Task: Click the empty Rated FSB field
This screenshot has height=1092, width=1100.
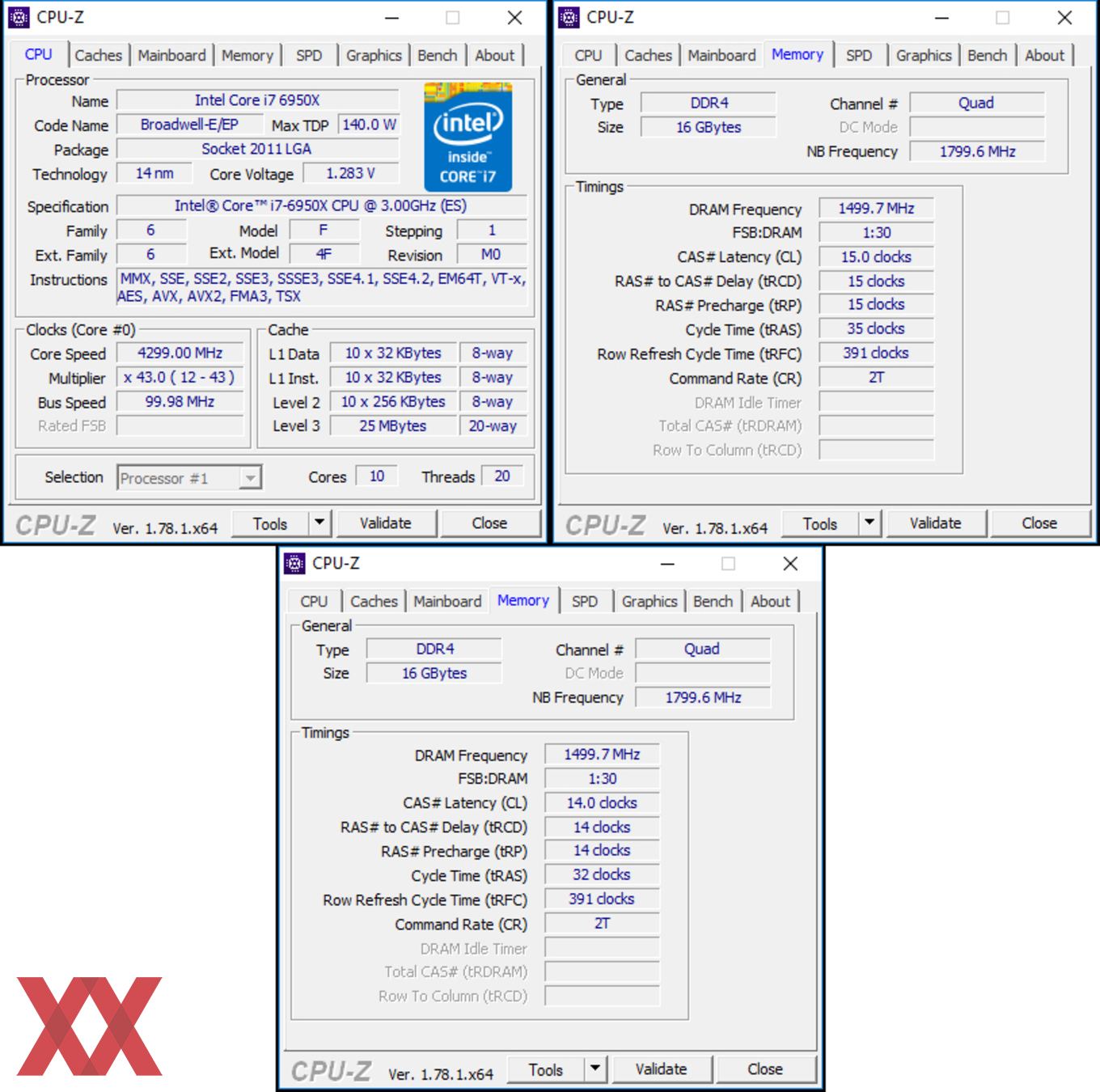Action: click(180, 425)
